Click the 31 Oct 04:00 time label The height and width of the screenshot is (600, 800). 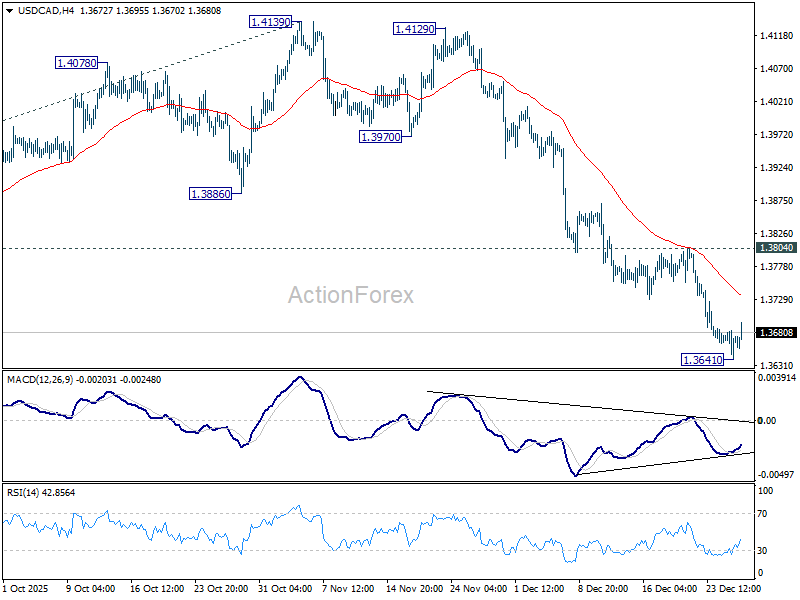[x=285, y=588]
